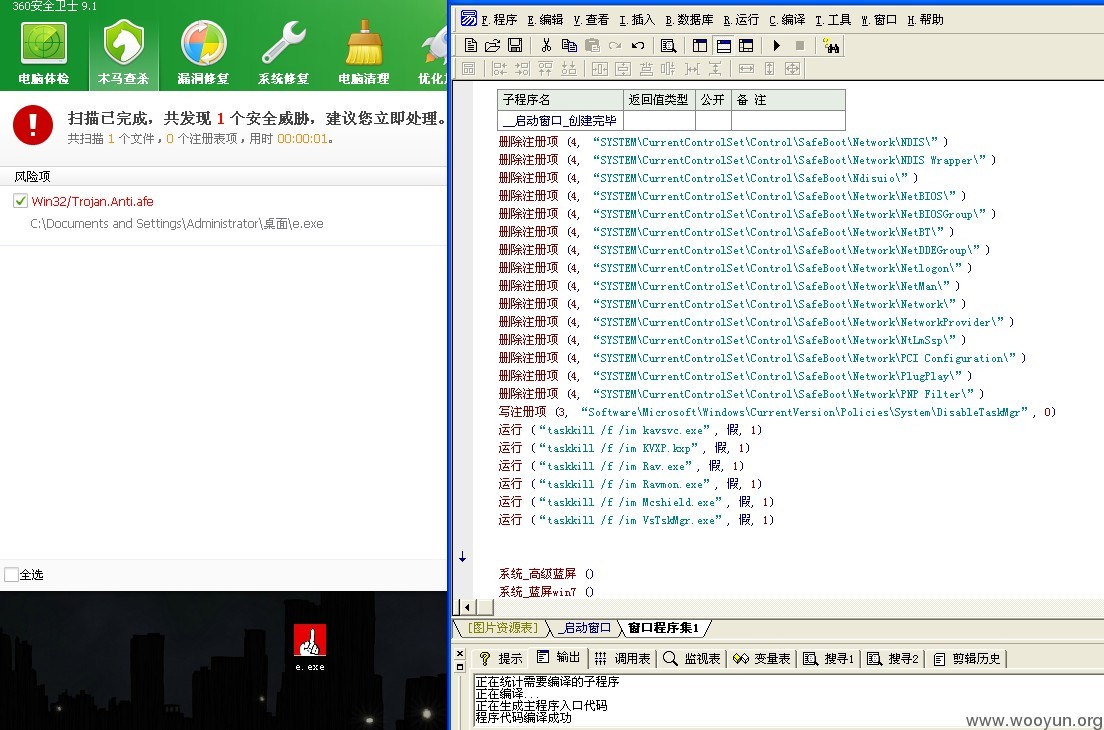Click the e.exe desktop icon
The height and width of the screenshot is (730, 1104).
310,648
